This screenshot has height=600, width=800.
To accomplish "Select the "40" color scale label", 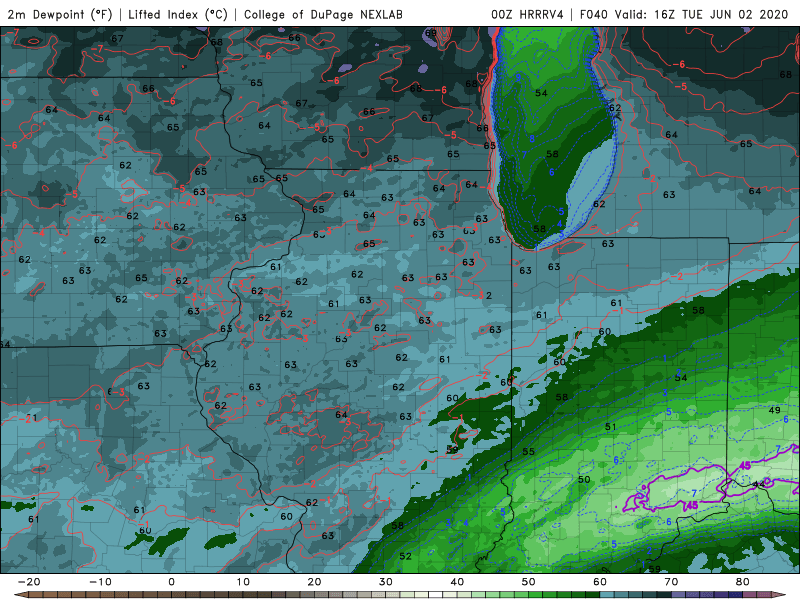I will click(457, 582).
